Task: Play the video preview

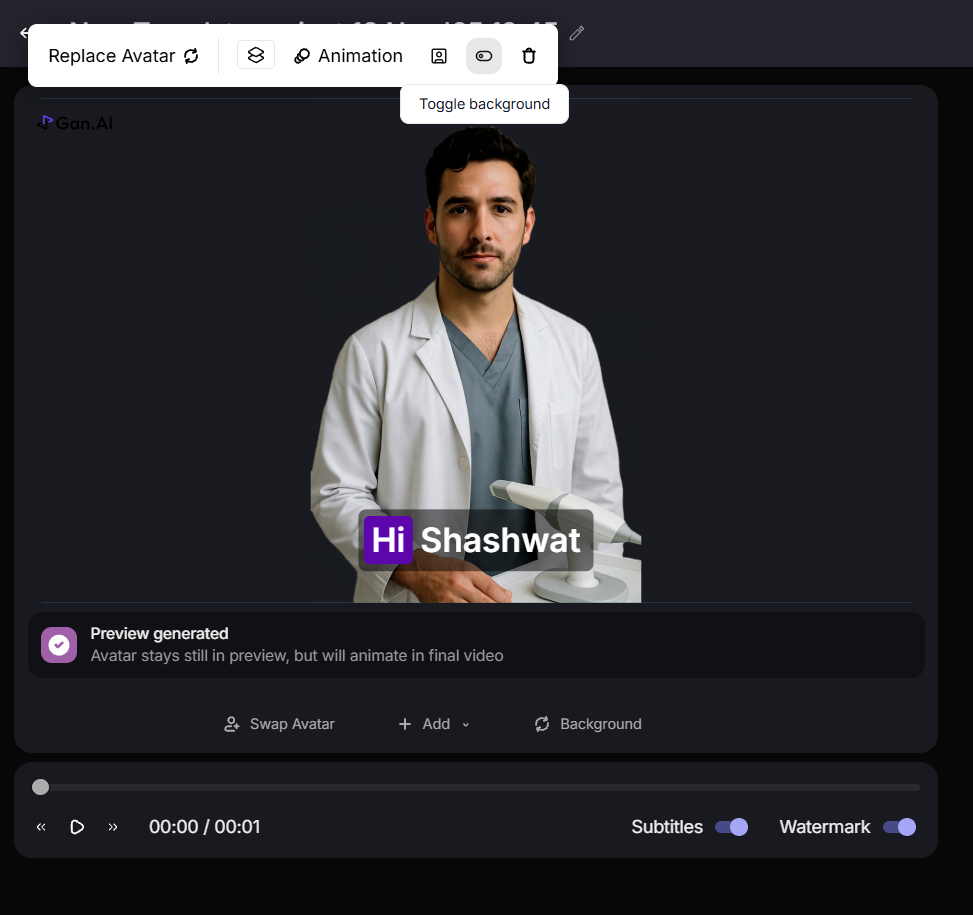Action: coord(77,827)
